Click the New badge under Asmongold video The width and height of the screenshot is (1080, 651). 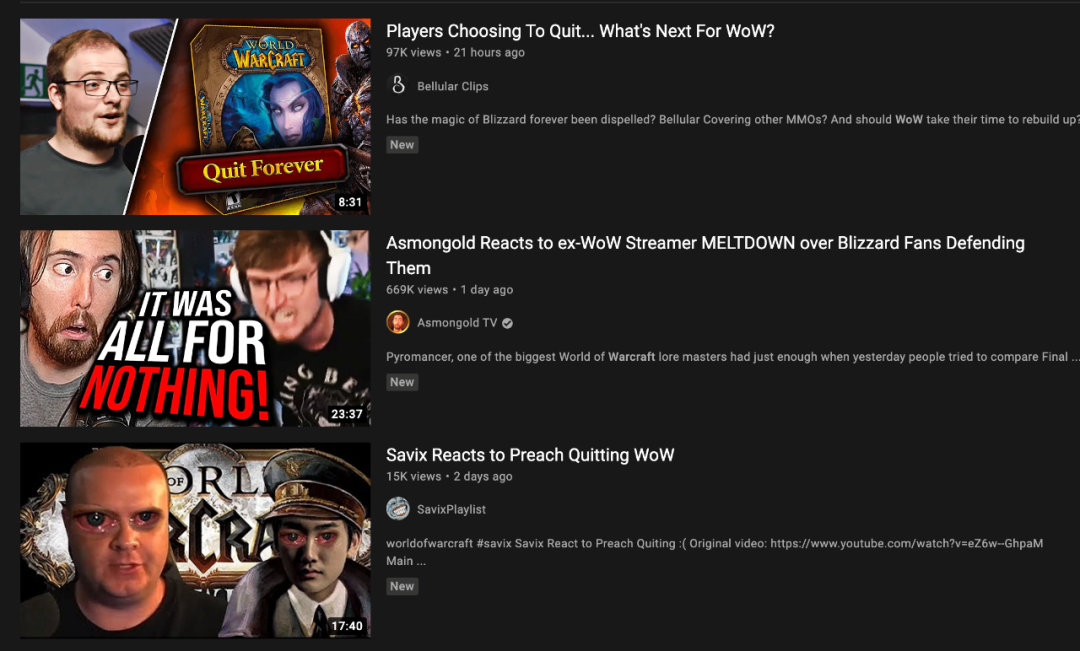pos(402,382)
